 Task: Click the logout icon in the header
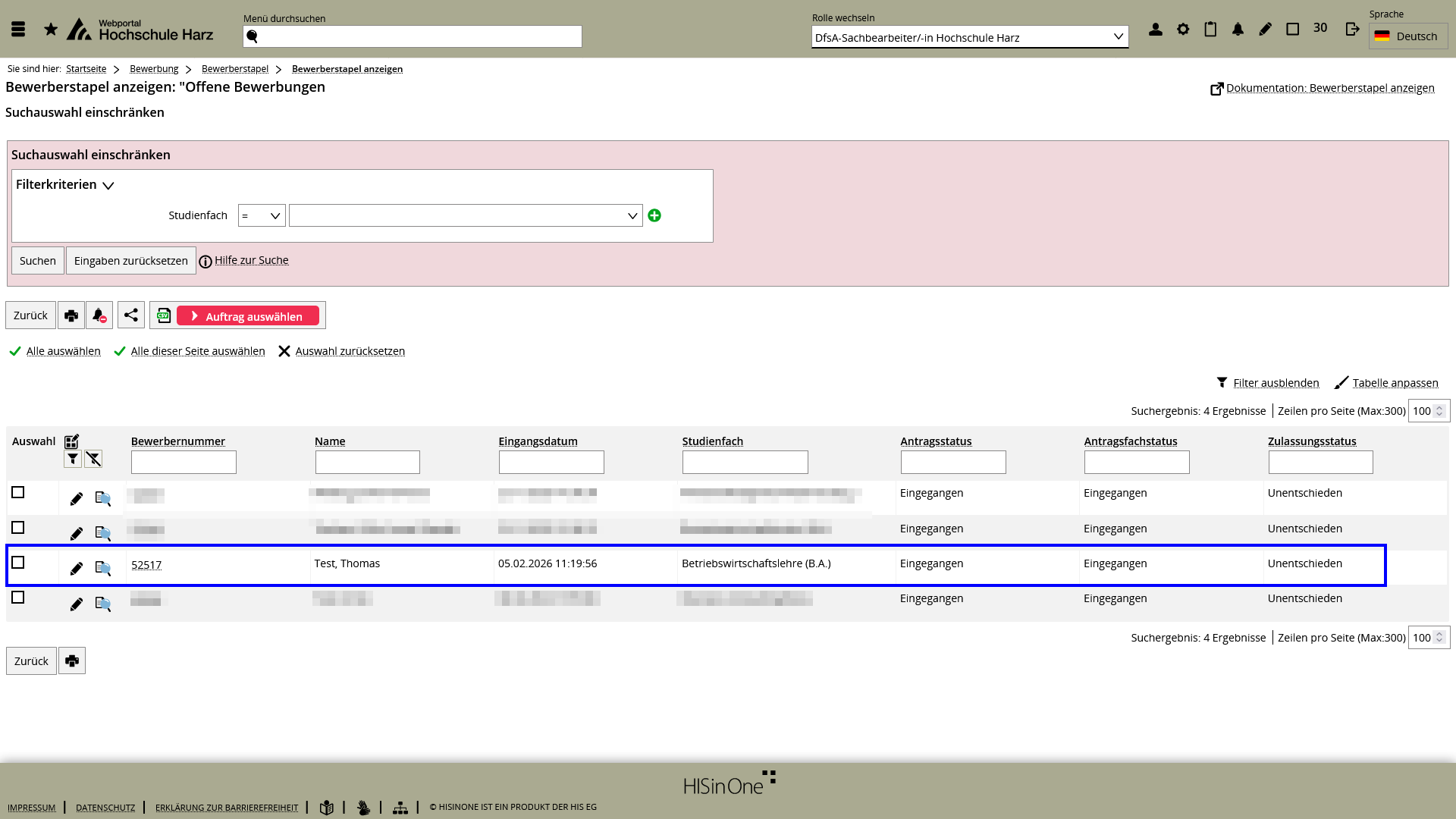tap(1352, 30)
